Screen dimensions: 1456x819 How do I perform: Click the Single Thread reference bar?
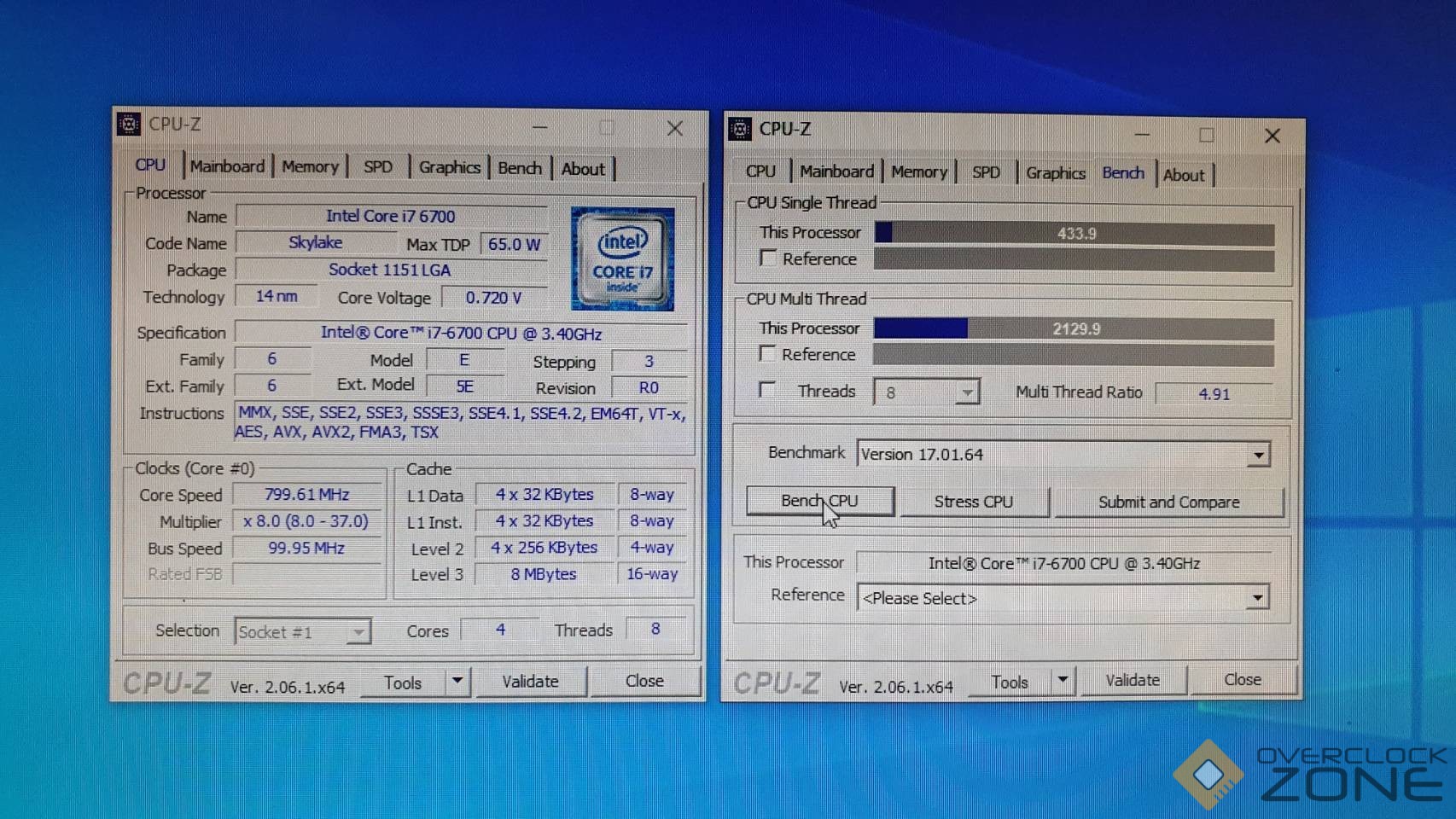(1075, 260)
